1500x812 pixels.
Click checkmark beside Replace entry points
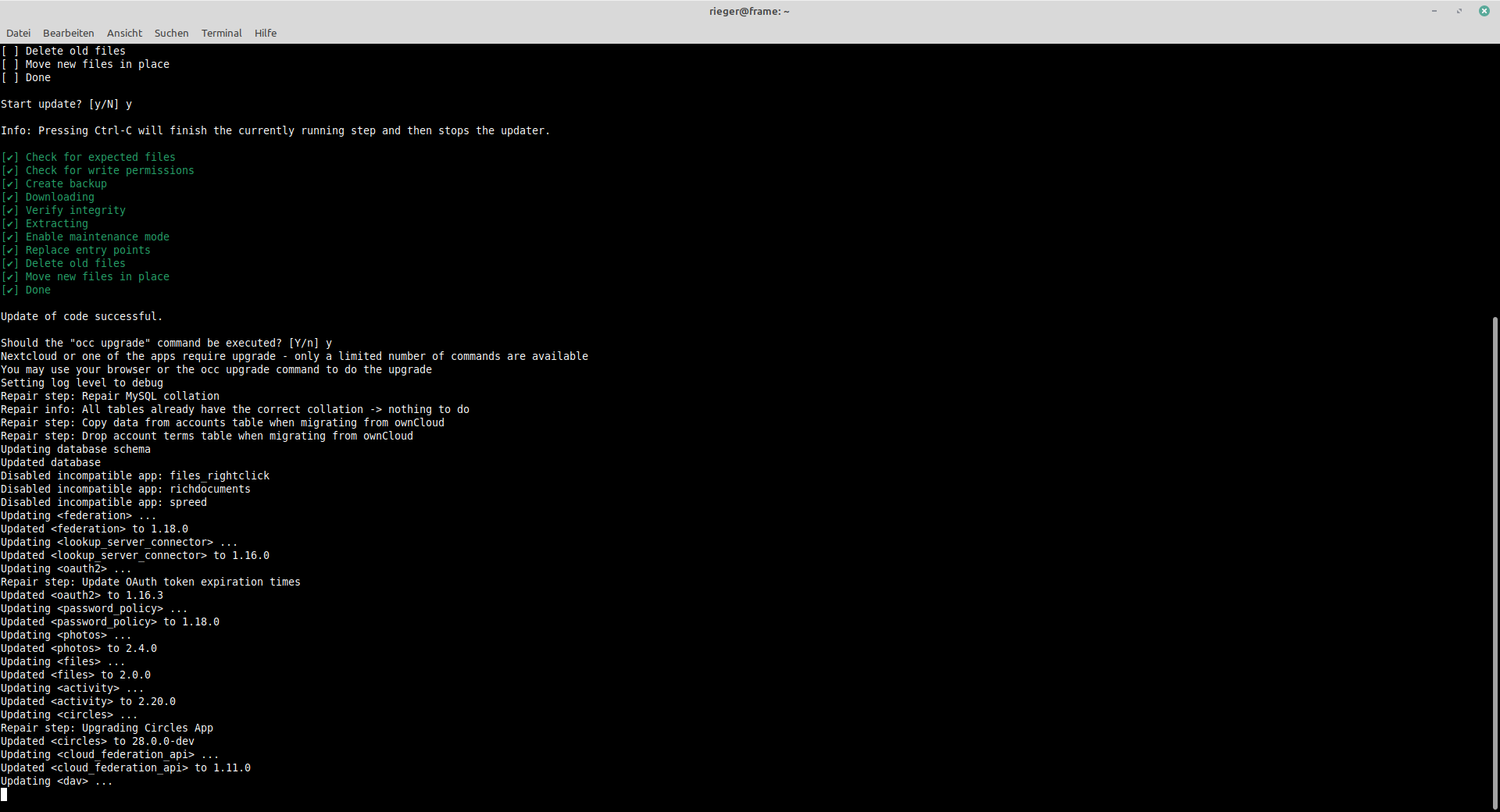(x=10, y=250)
